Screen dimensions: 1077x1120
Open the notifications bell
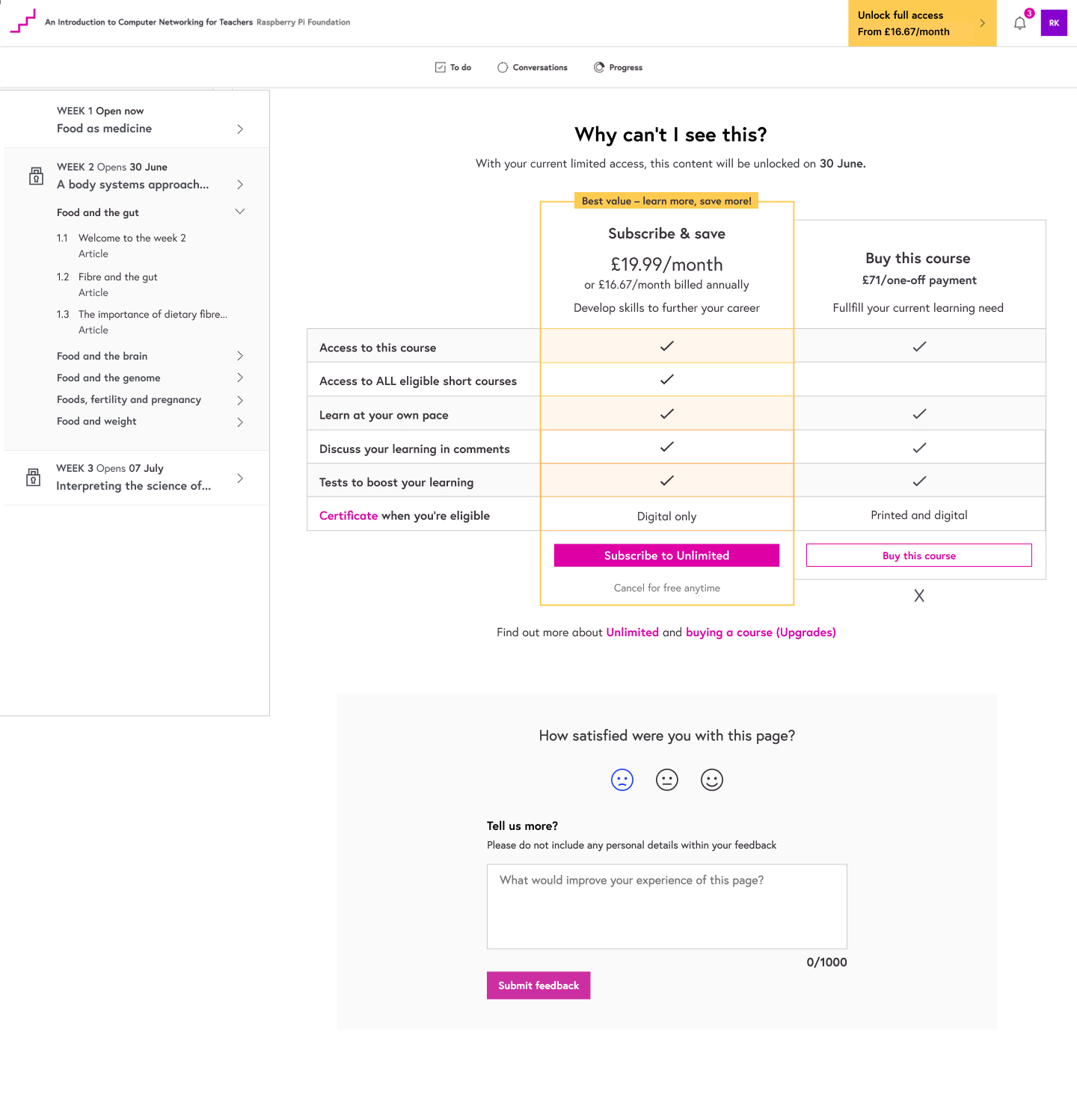coord(1019,23)
